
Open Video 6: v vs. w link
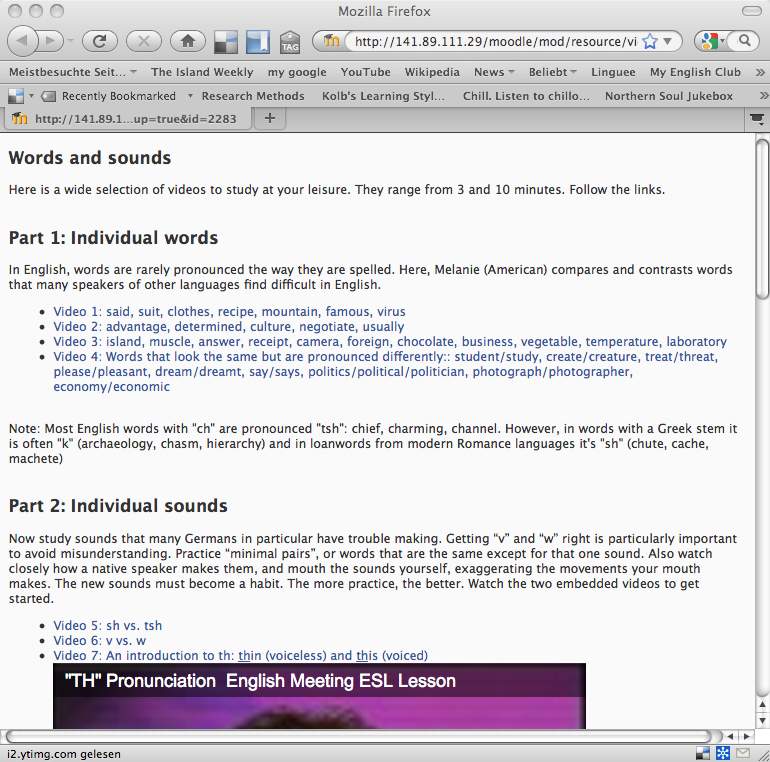pos(99,640)
